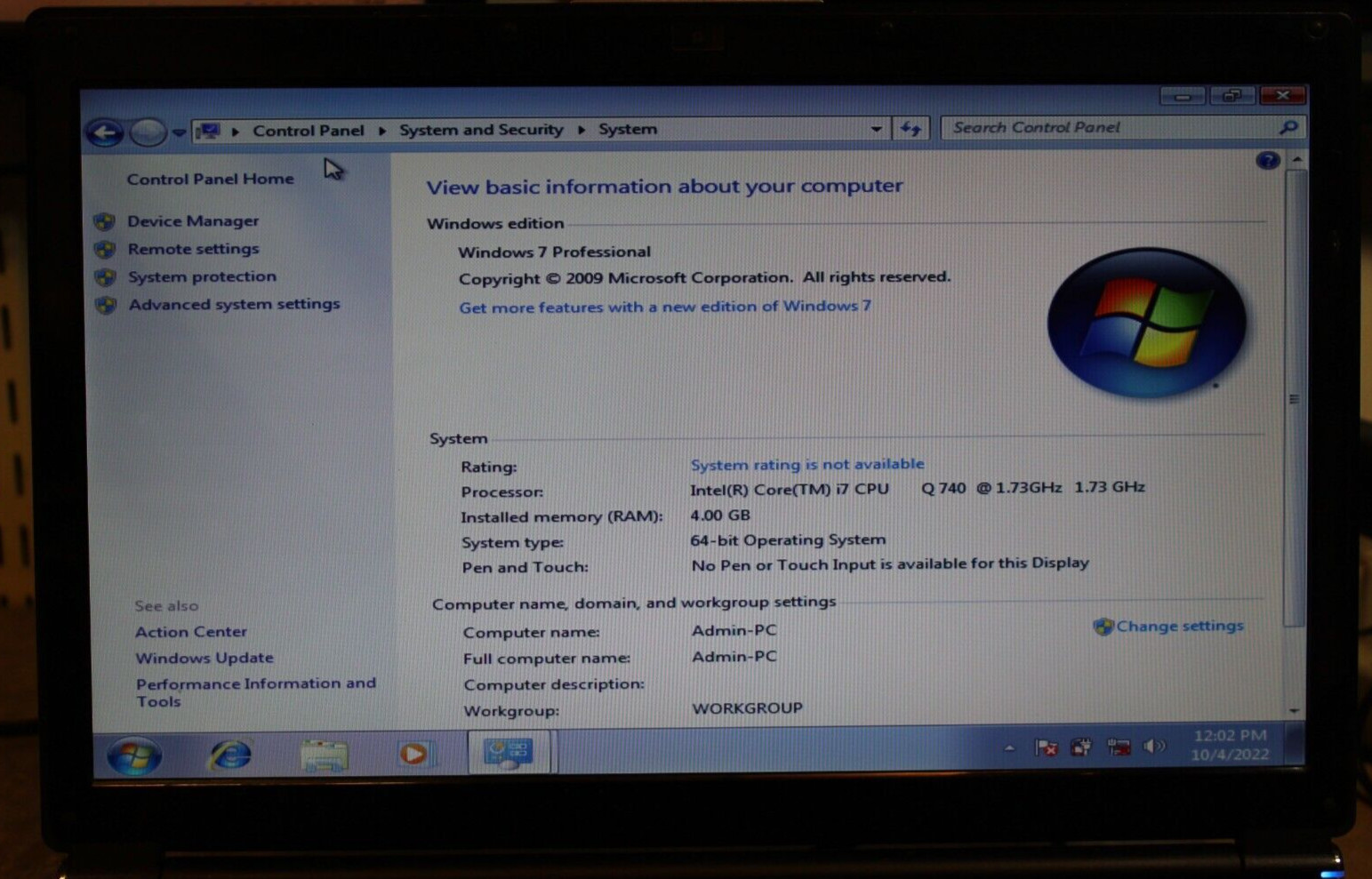Open address bar history dropdown
This screenshot has width=1372, height=879.
pyautogui.click(x=876, y=129)
